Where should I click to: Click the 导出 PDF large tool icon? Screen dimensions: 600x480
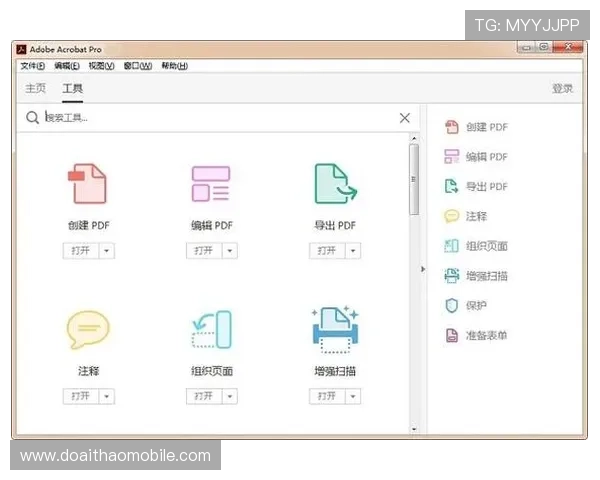(x=335, y=184)
